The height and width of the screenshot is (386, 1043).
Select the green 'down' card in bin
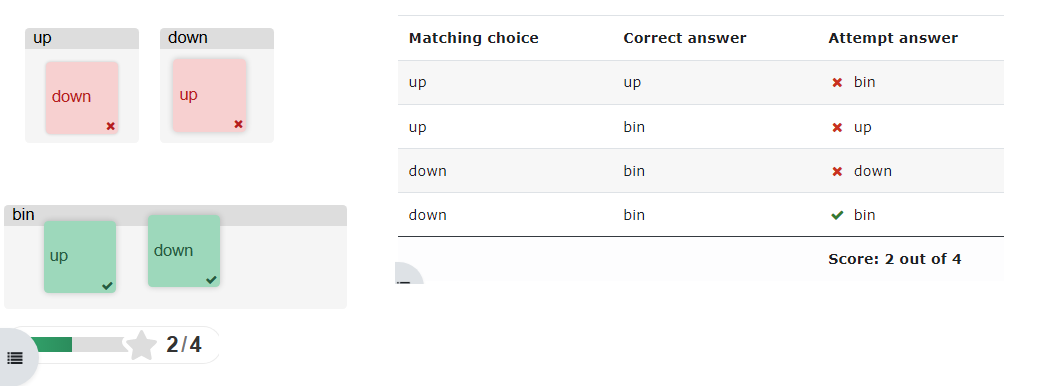click(184, 251)
